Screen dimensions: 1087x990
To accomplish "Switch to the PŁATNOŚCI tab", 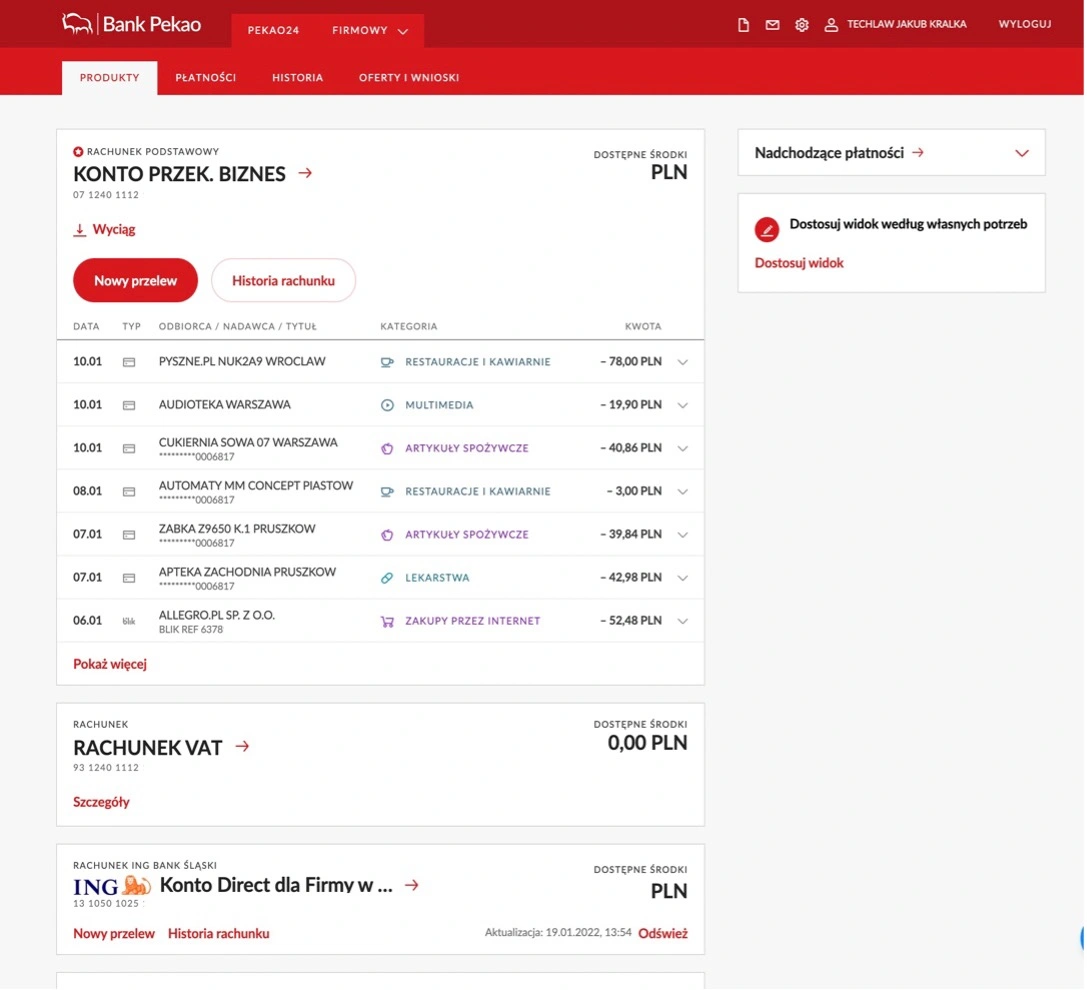I will (x=205, y=78).
